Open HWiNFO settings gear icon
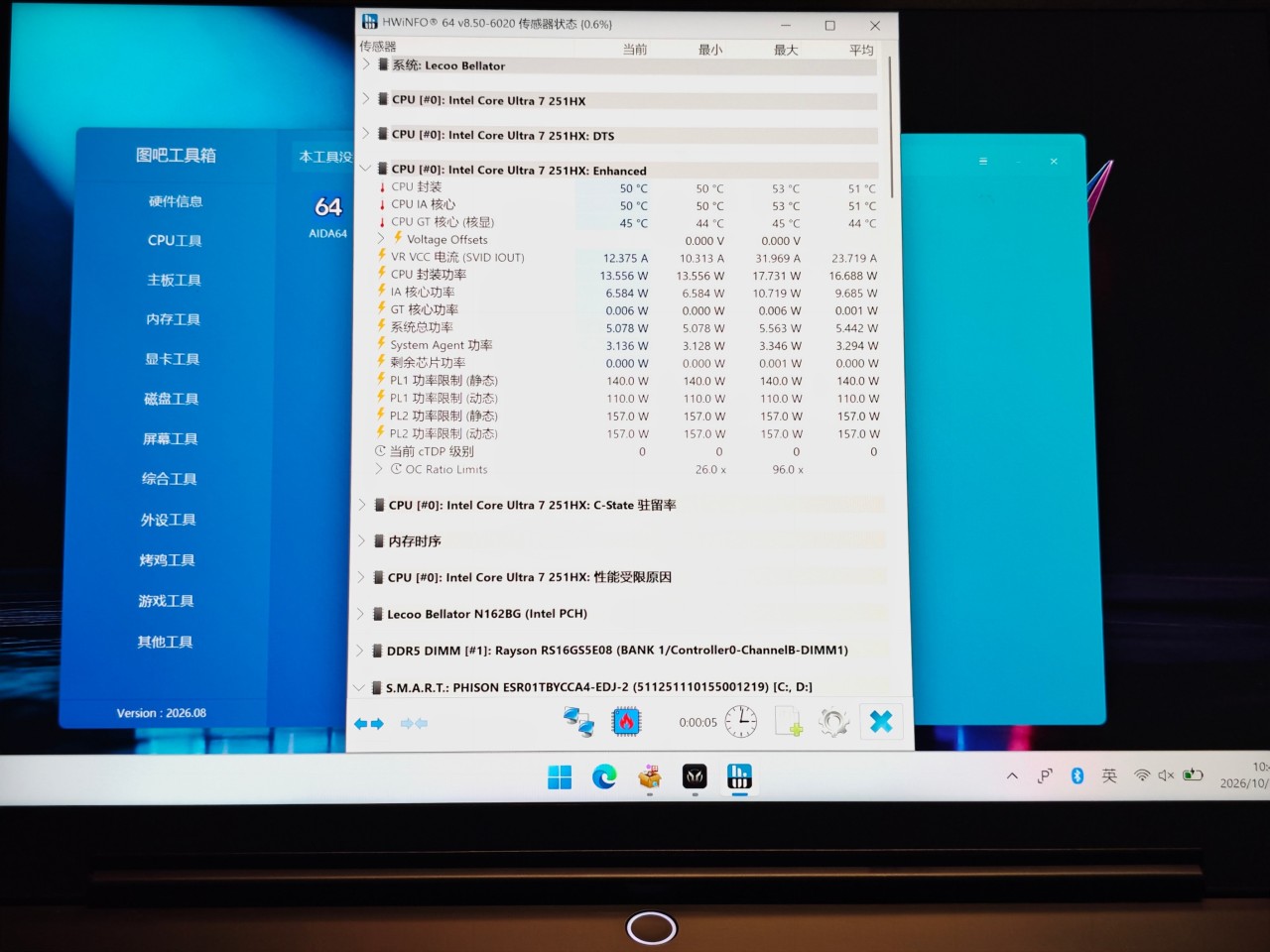This screenshot has width=1270, height=952. pos(833,722)
